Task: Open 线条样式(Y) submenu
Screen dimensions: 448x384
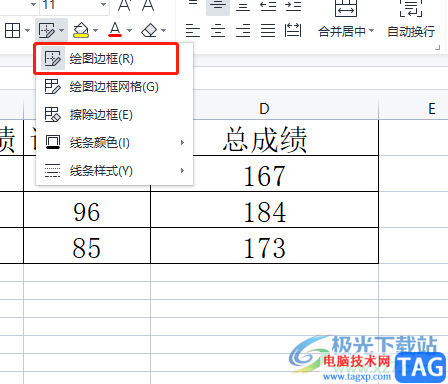Action: [114, 171]
